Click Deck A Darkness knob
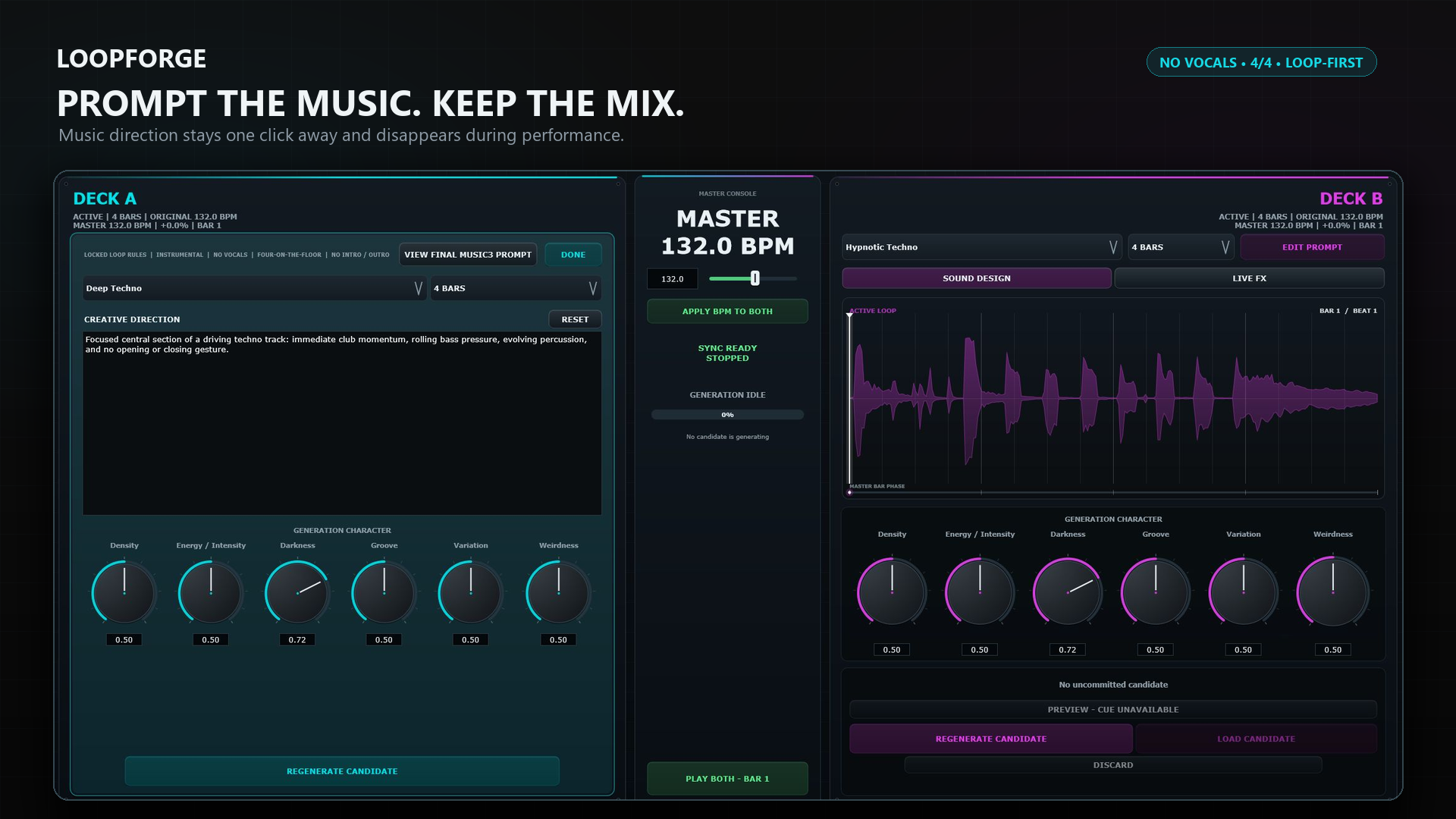 tap(297, 592)
